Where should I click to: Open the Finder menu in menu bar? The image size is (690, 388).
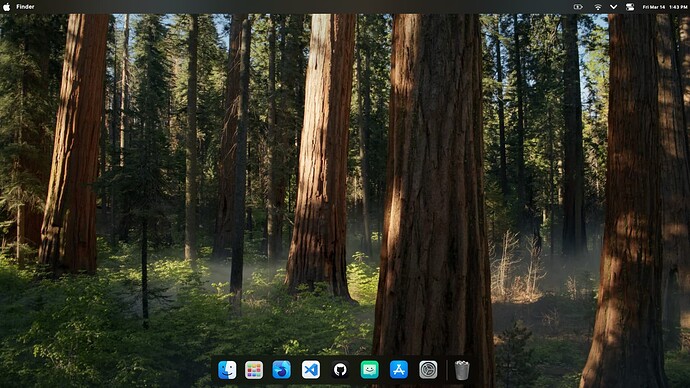point(25,7)
